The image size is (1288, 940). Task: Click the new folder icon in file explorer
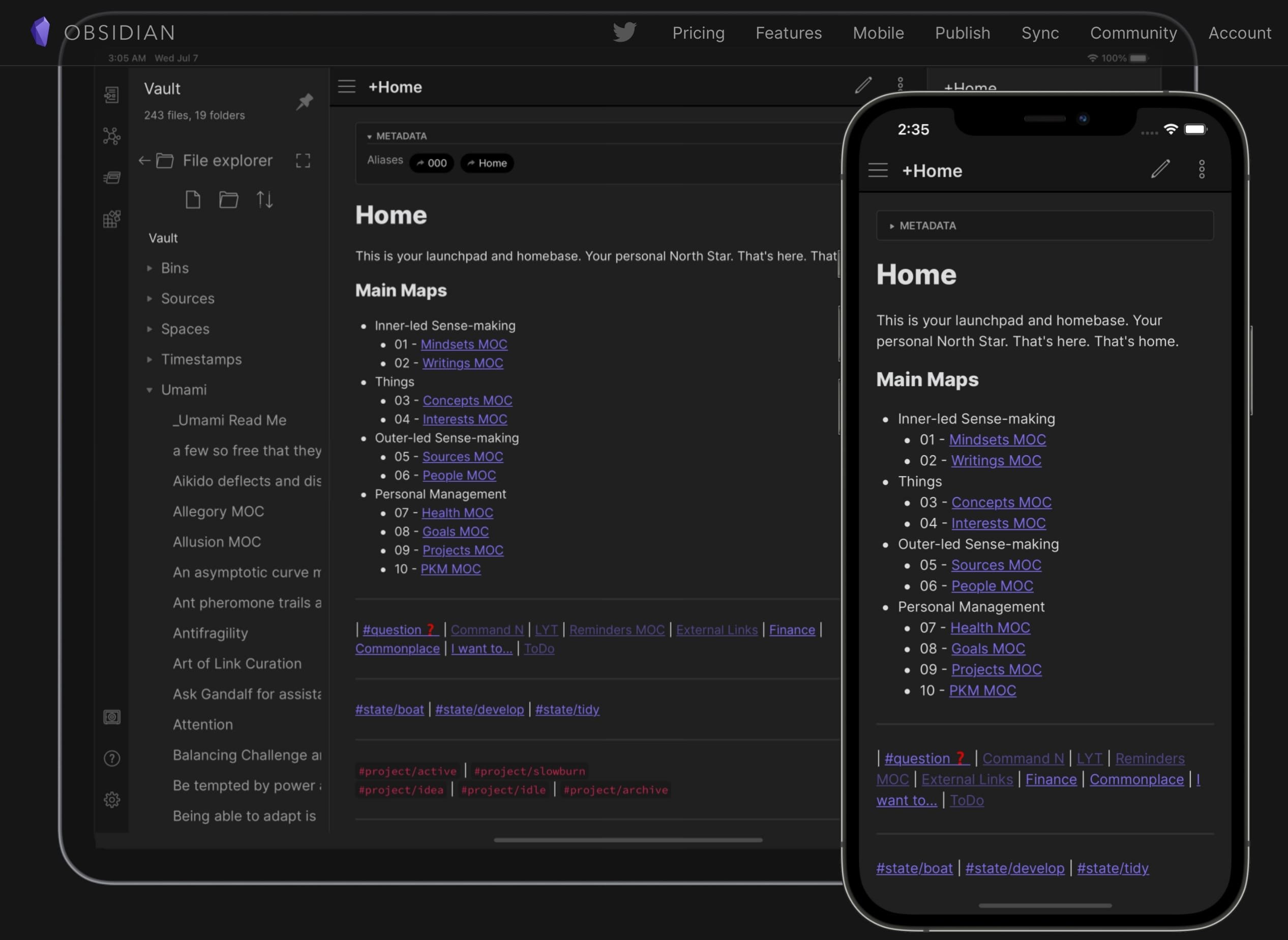229,200
